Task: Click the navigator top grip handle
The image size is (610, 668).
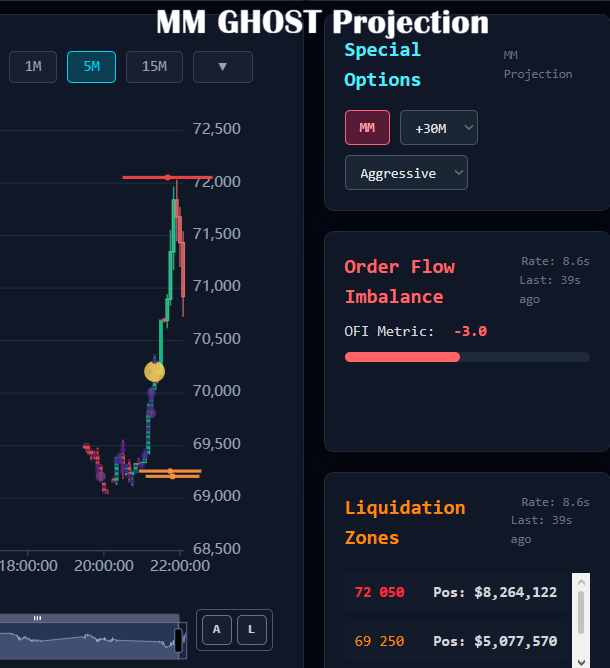Action: (37, 618)
